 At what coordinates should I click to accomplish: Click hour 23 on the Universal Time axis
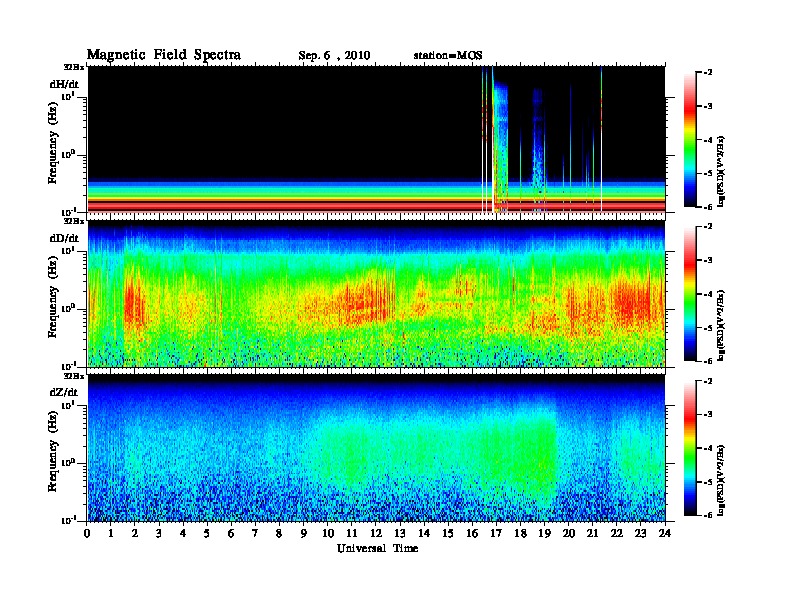coord(640,533)
